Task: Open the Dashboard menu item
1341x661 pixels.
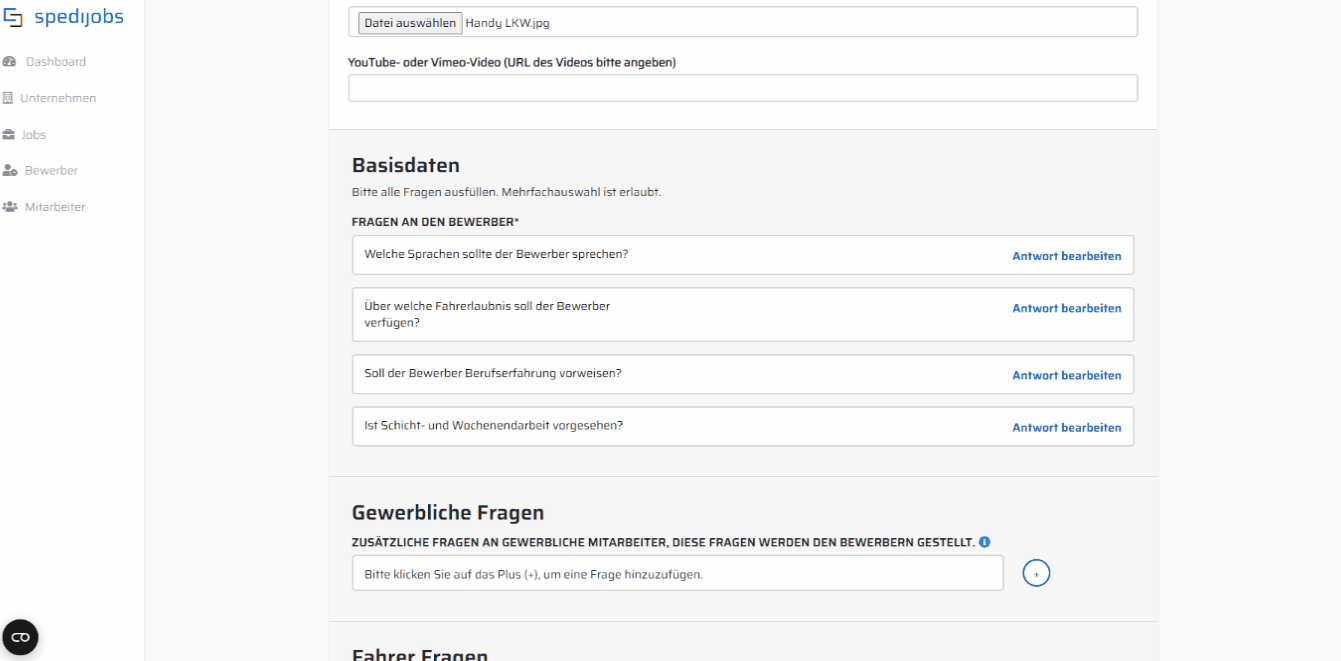Action: coord(56,62)
